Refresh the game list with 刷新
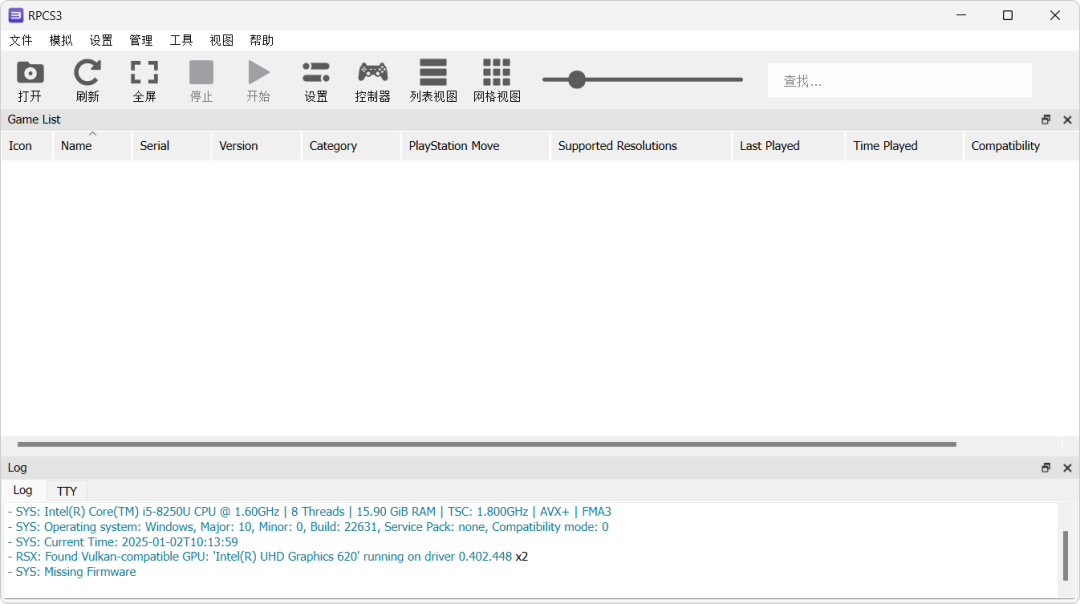This screenshot has height=604, width=1080. [87, 81]
